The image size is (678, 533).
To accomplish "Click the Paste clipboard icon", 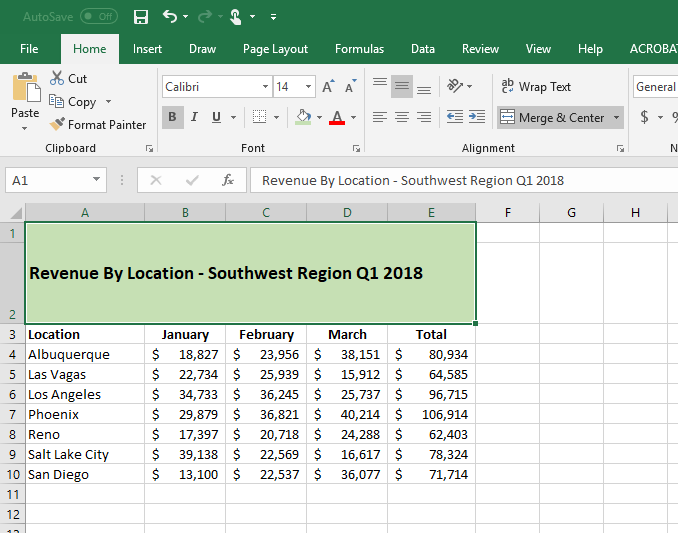I will [26, 88].
